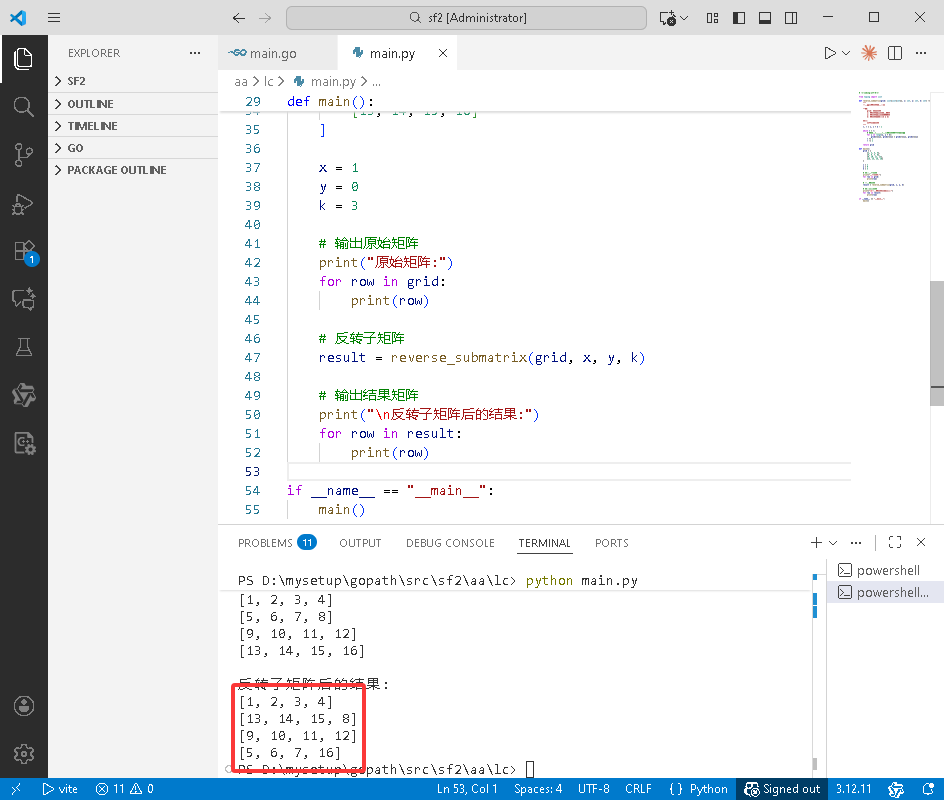Open the DEBUG CONSOLE tab
This screenshot has height=800, width=944.
tap(450, 543)
